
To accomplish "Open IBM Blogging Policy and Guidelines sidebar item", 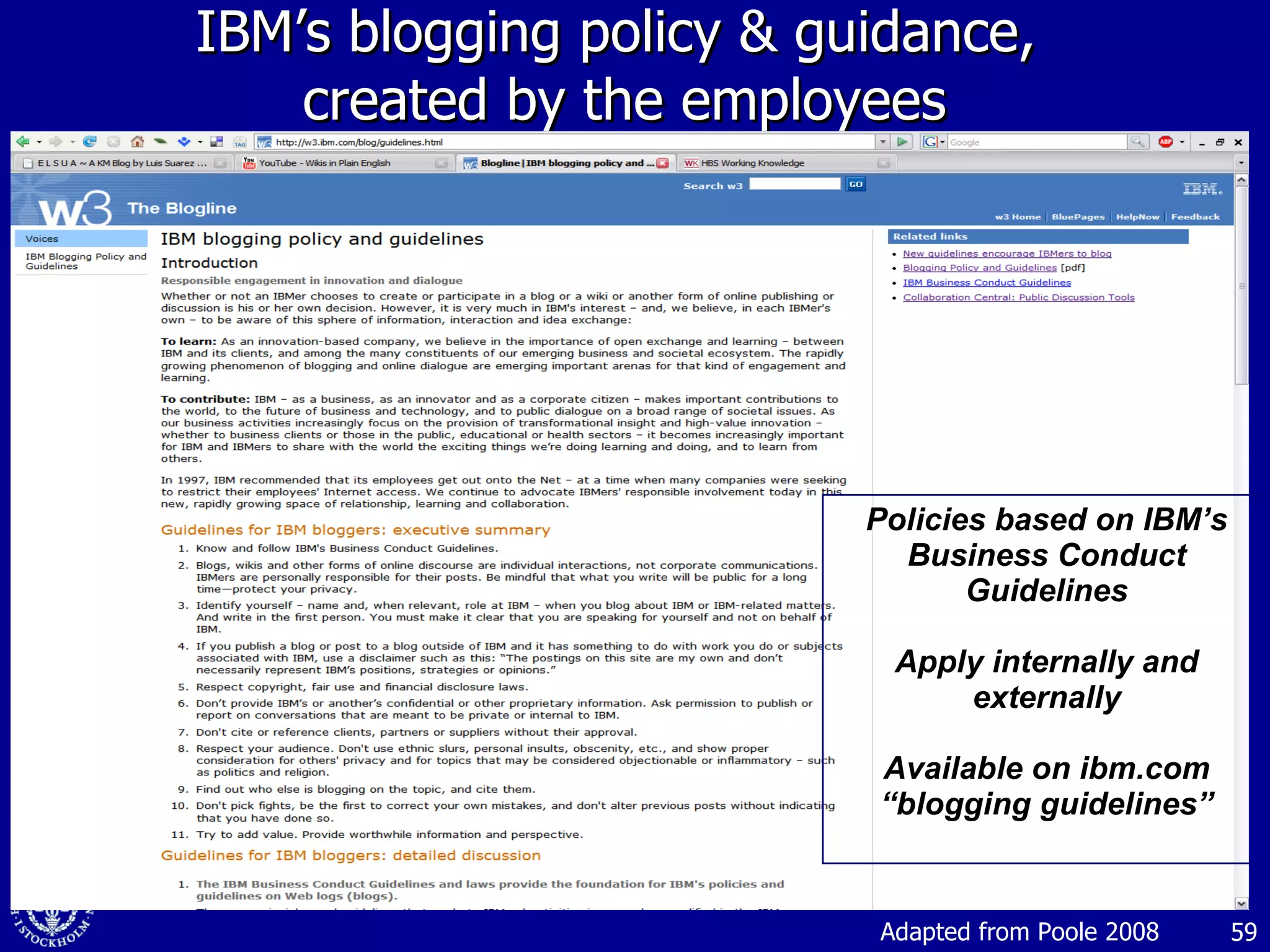I will 86,261.
